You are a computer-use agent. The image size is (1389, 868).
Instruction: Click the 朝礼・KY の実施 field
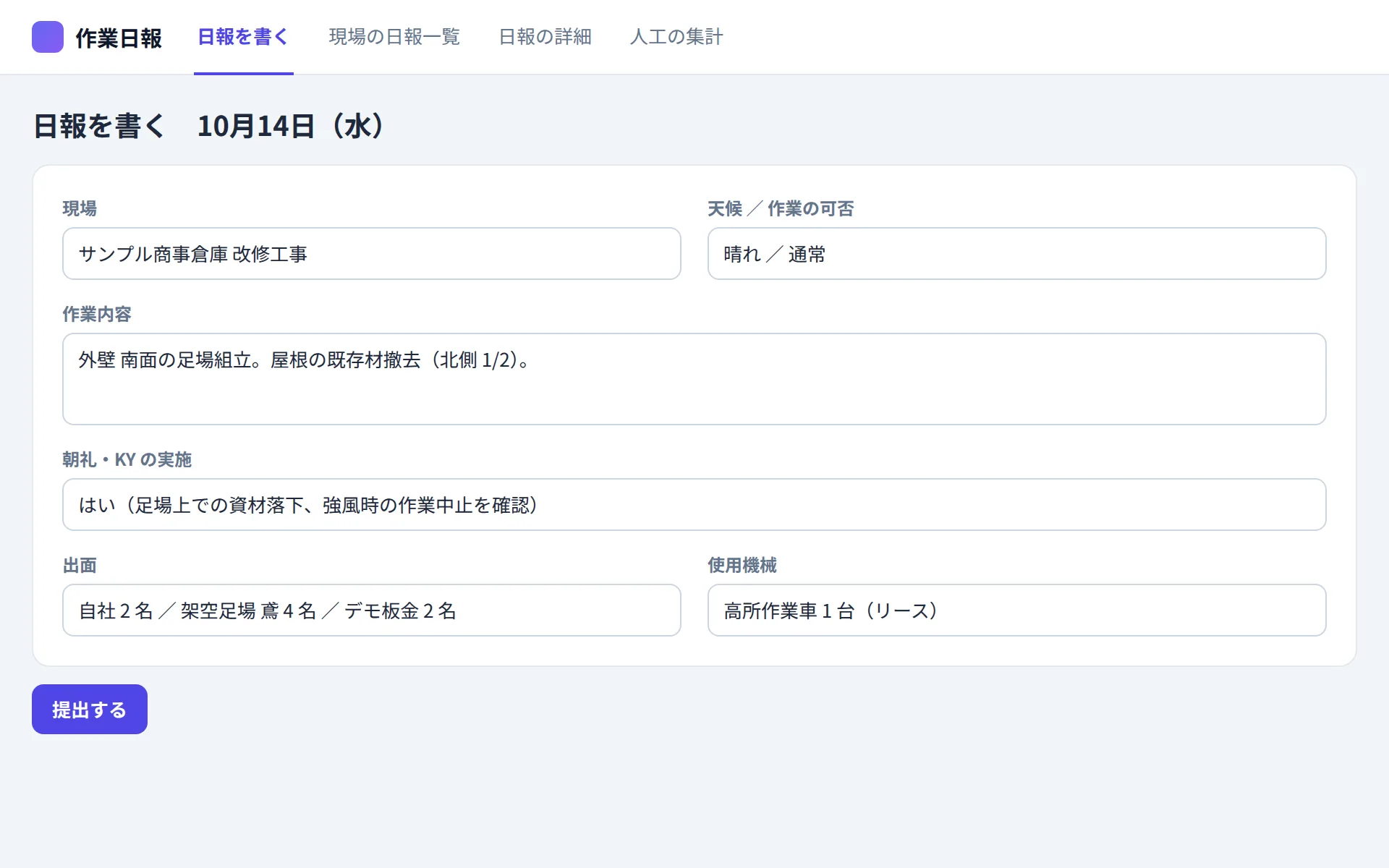694,505
